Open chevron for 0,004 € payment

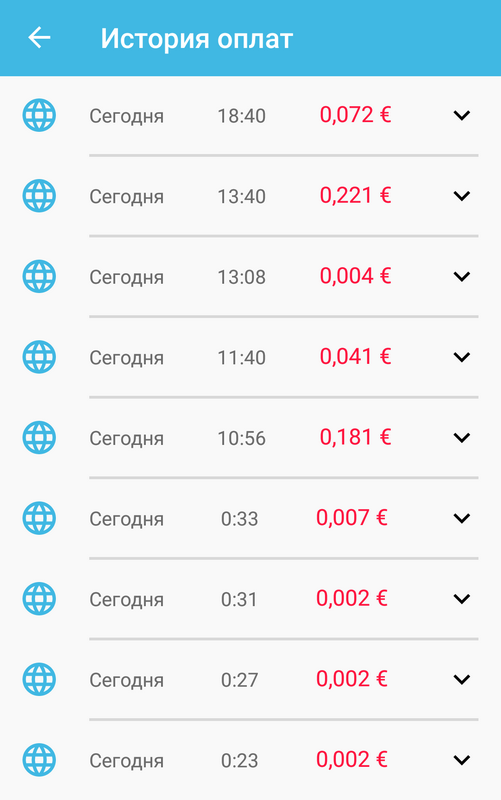462,277
